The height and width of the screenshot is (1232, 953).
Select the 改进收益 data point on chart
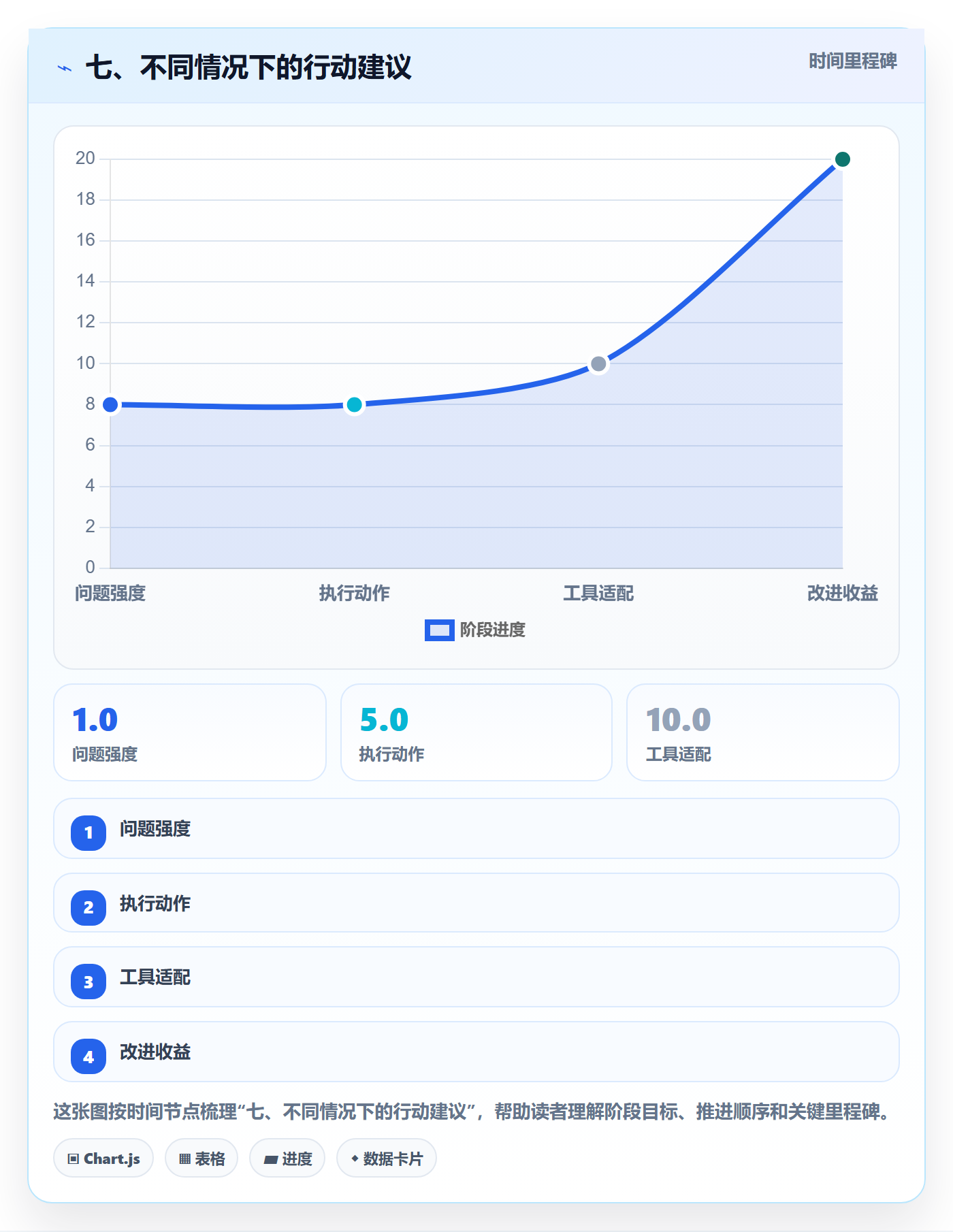point(843,159)
